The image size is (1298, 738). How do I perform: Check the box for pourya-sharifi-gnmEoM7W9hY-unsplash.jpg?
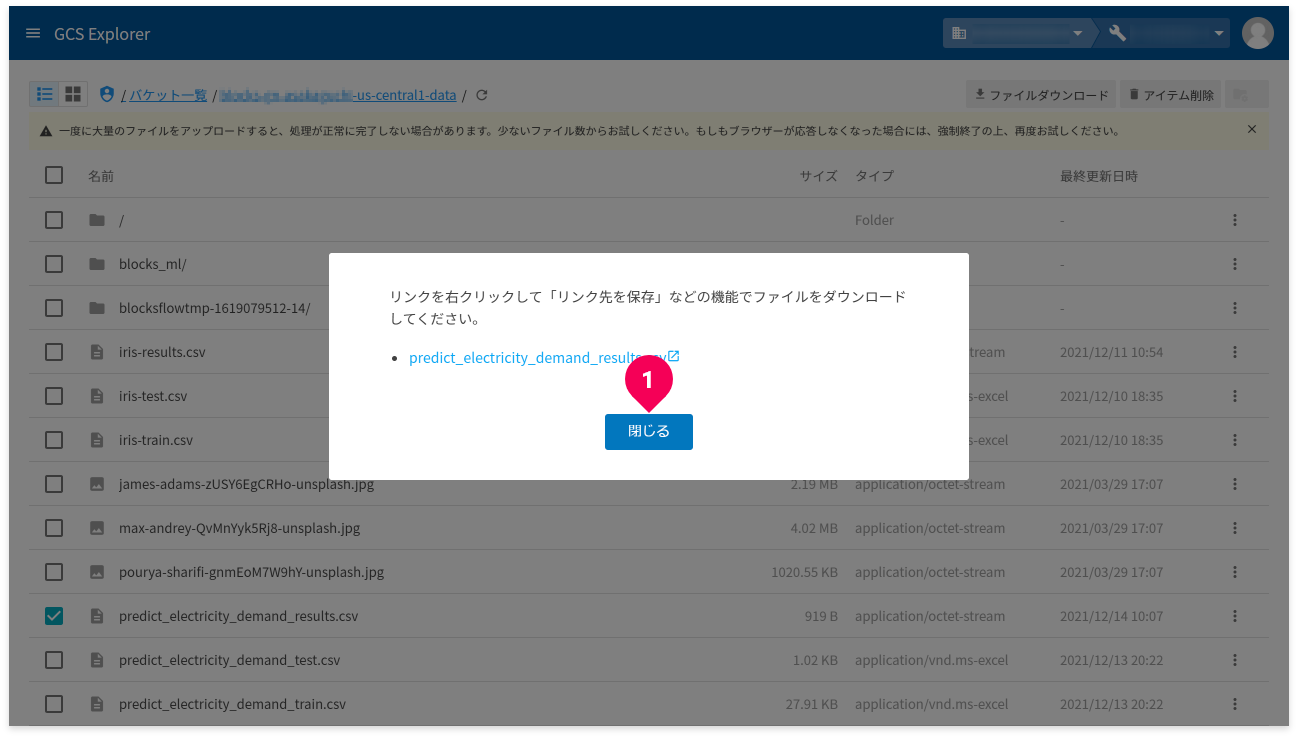pos(54,572)
